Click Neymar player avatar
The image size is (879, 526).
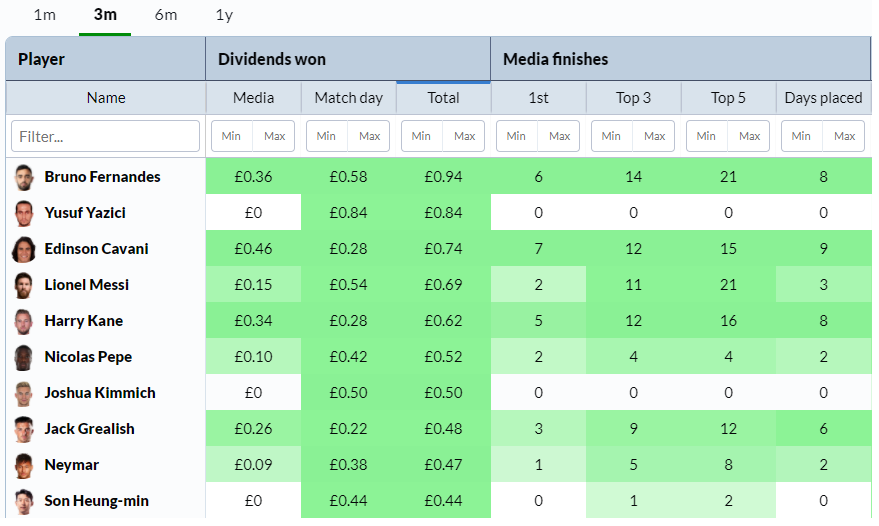coord(24,465)
